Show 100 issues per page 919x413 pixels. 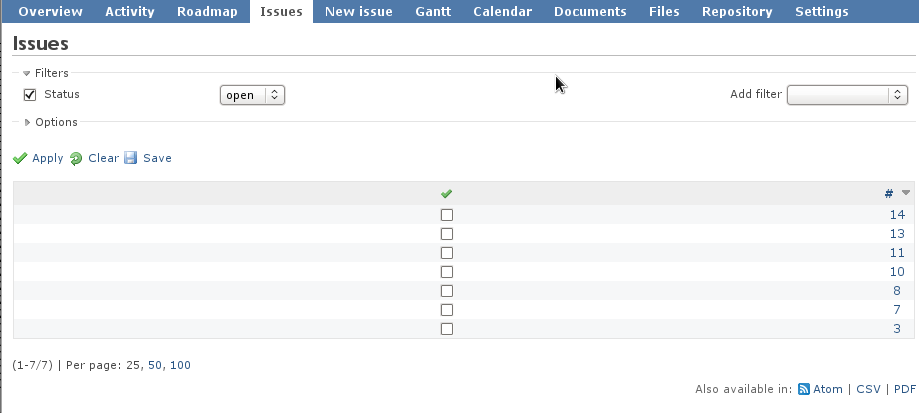181,366
